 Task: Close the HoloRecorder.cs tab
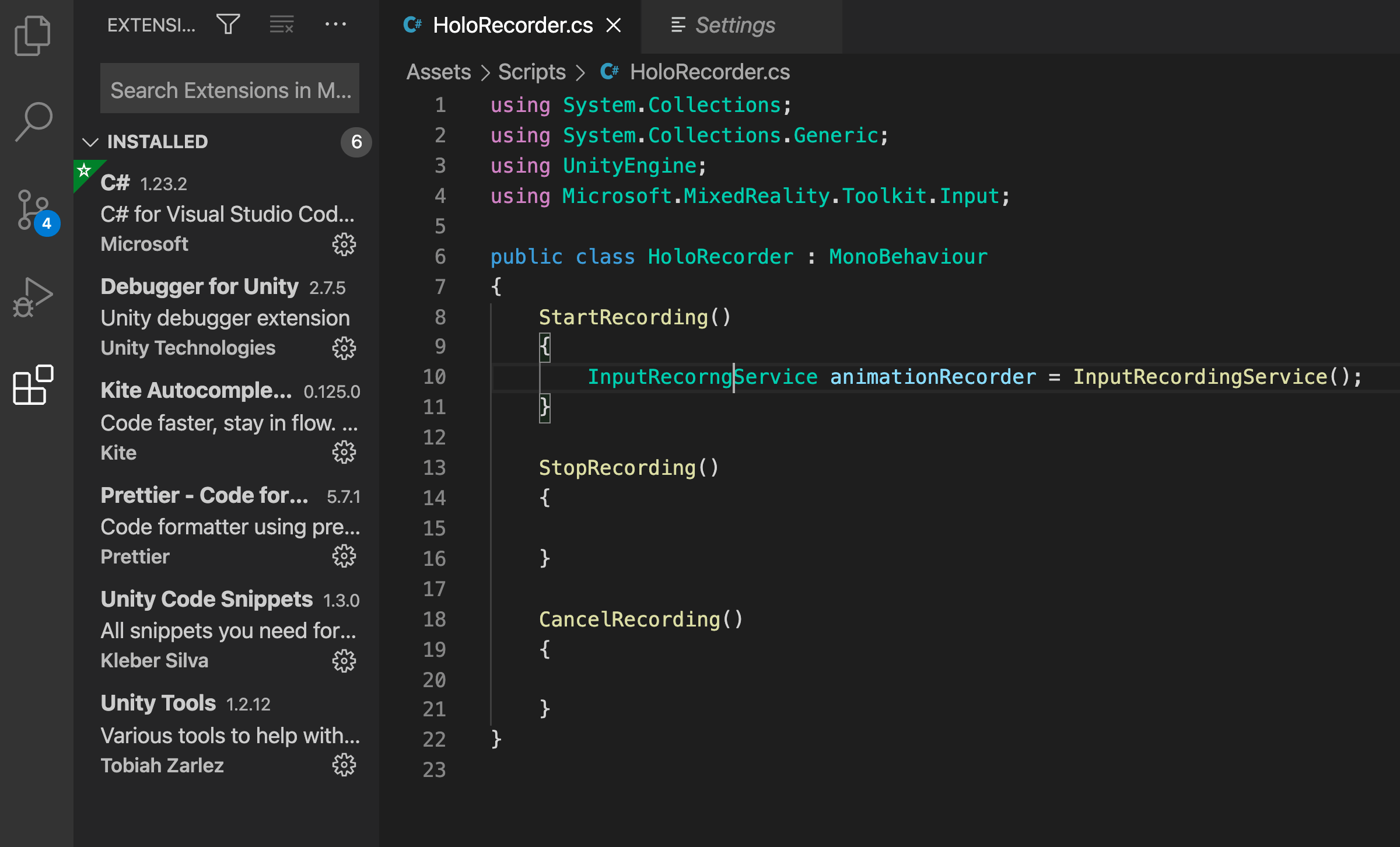[614, 25]
